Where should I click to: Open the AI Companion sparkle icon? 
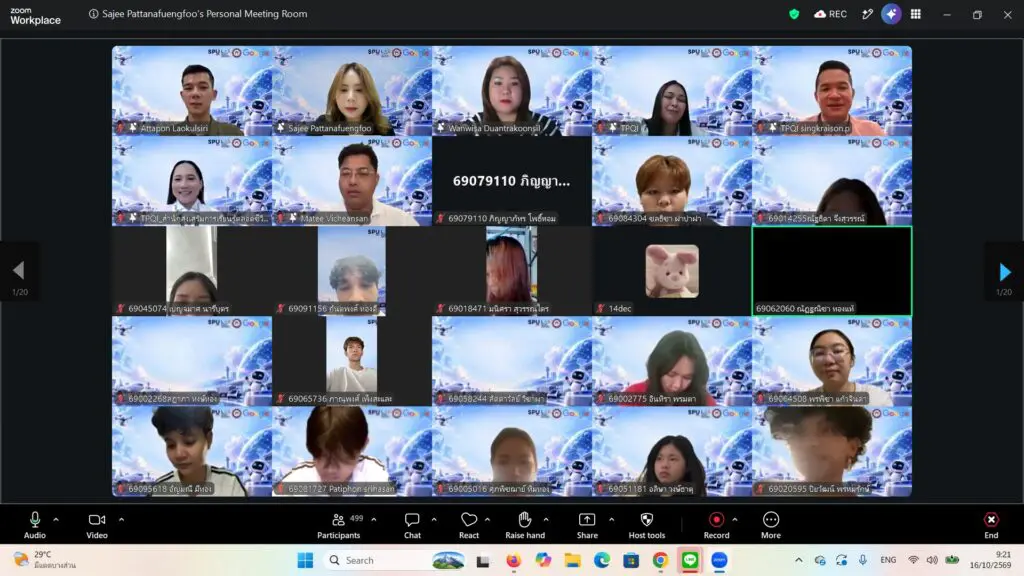891,14
